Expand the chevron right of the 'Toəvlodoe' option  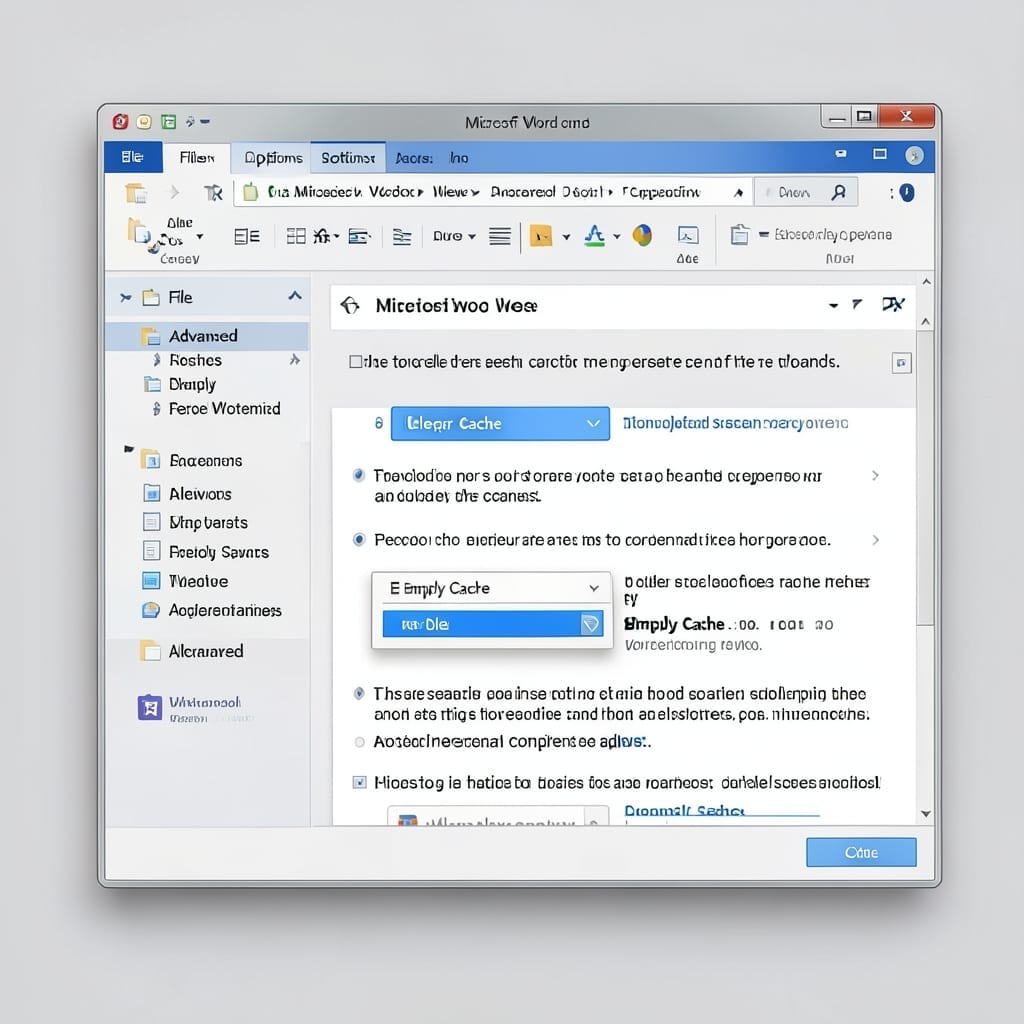pos(876,475)
